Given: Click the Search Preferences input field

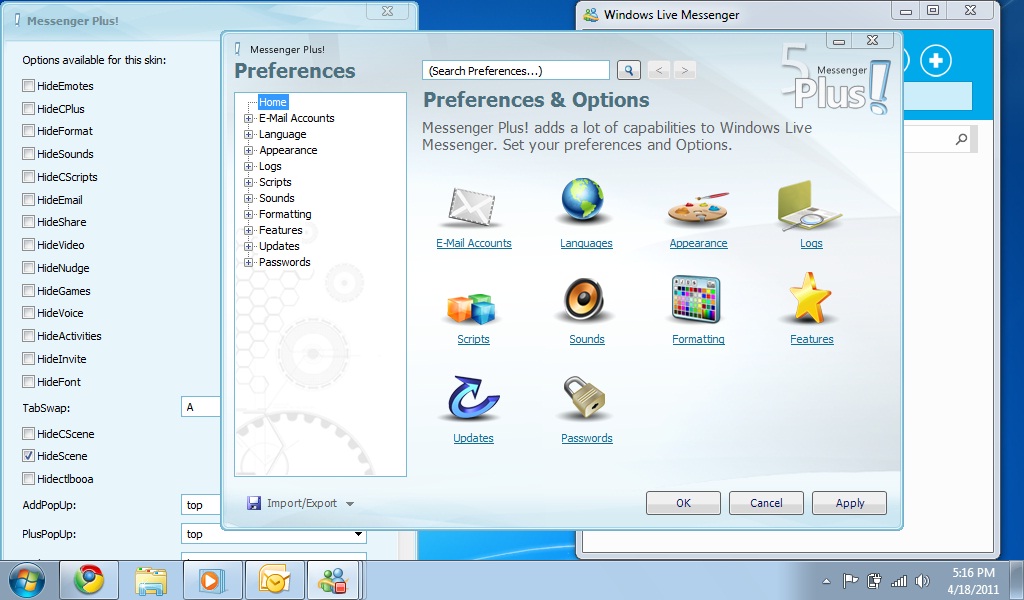Looking at the screenshot, I should 516,71.
